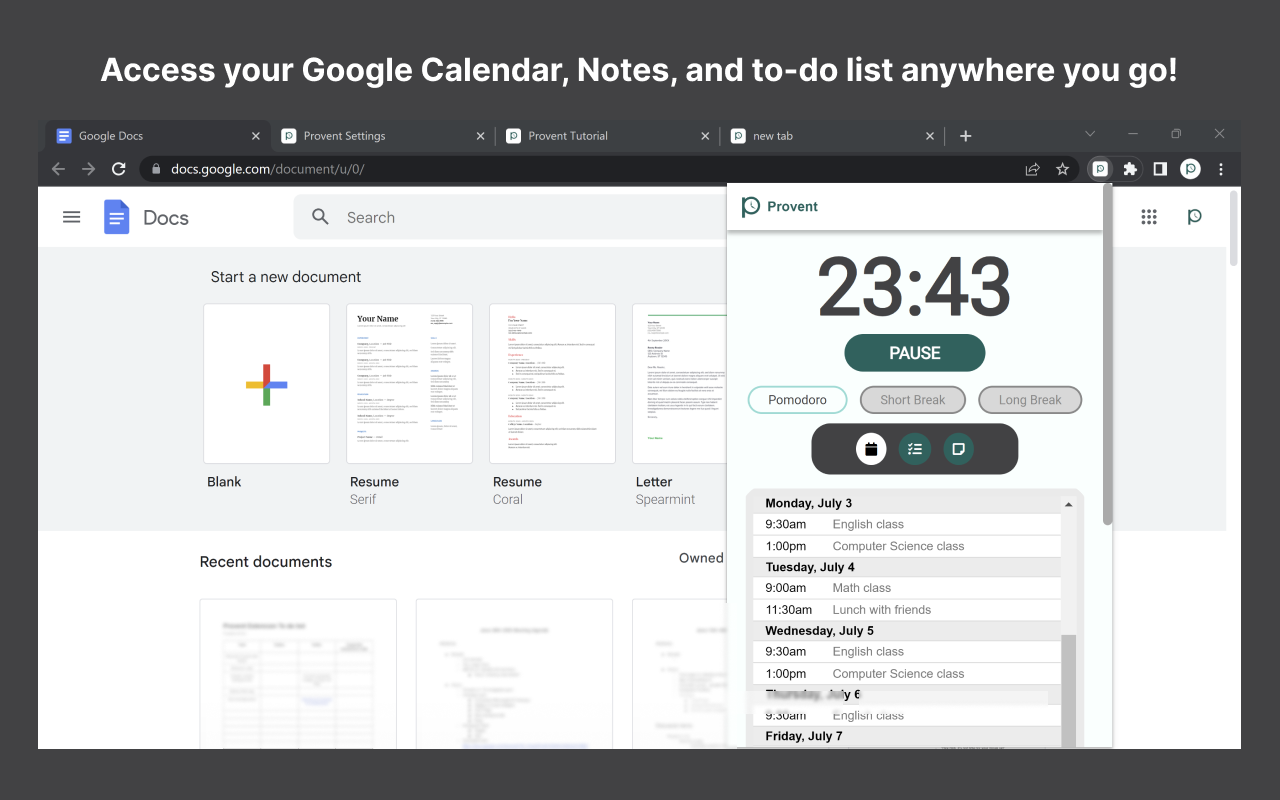Click the Docs search field
This screenshot has width=1280, height=800.
click(510, 217)
